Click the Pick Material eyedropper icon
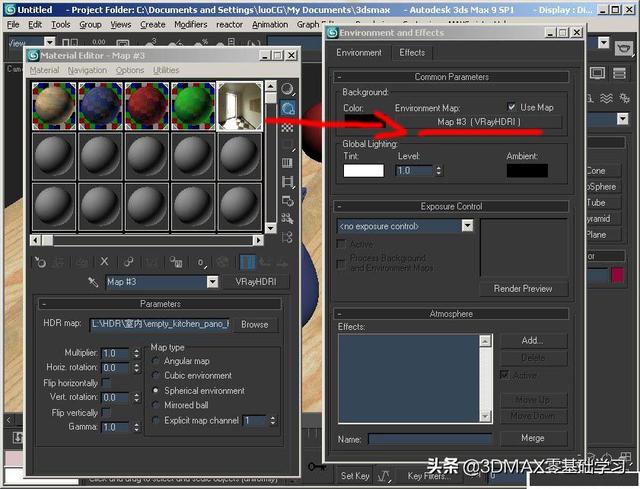640x489 pixels. 93,282
